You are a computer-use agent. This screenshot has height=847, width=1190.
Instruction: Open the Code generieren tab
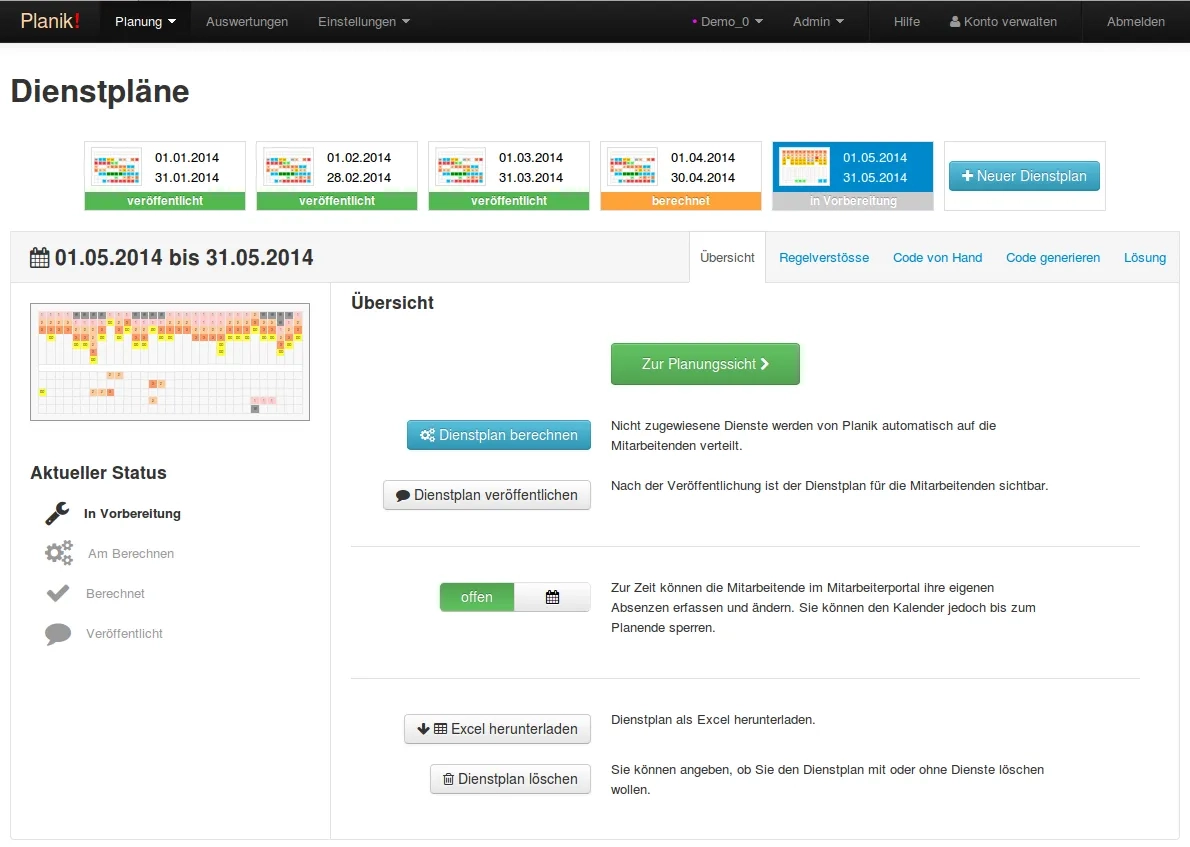point(1053,257)
